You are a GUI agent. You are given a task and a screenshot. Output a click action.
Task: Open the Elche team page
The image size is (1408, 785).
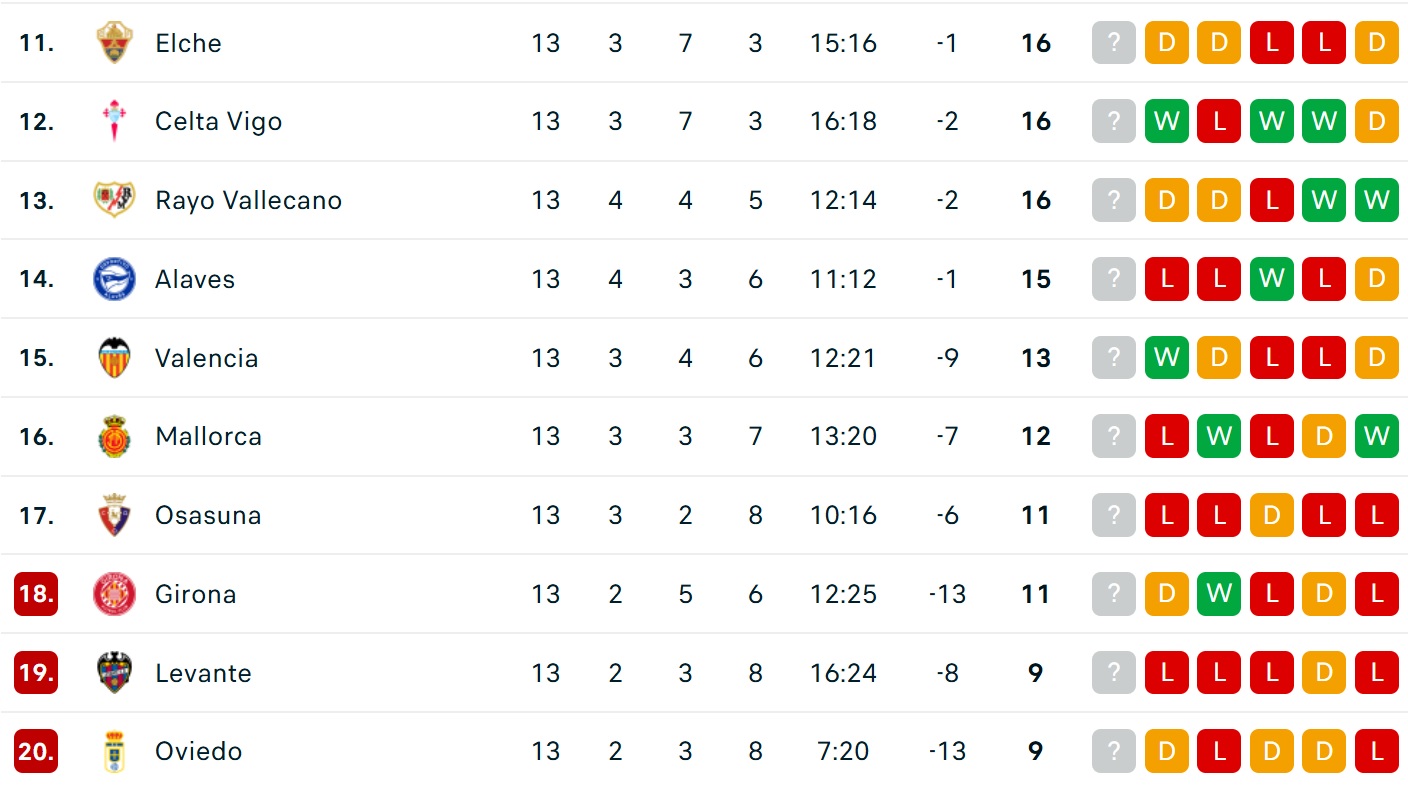(188, 43)
